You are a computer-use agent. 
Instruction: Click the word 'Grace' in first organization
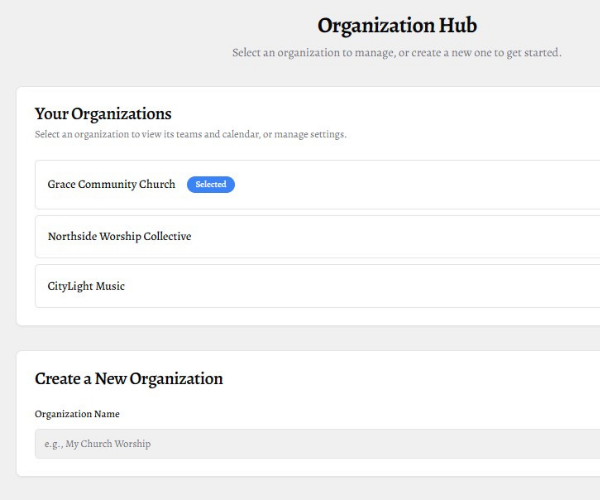point(62,185)
